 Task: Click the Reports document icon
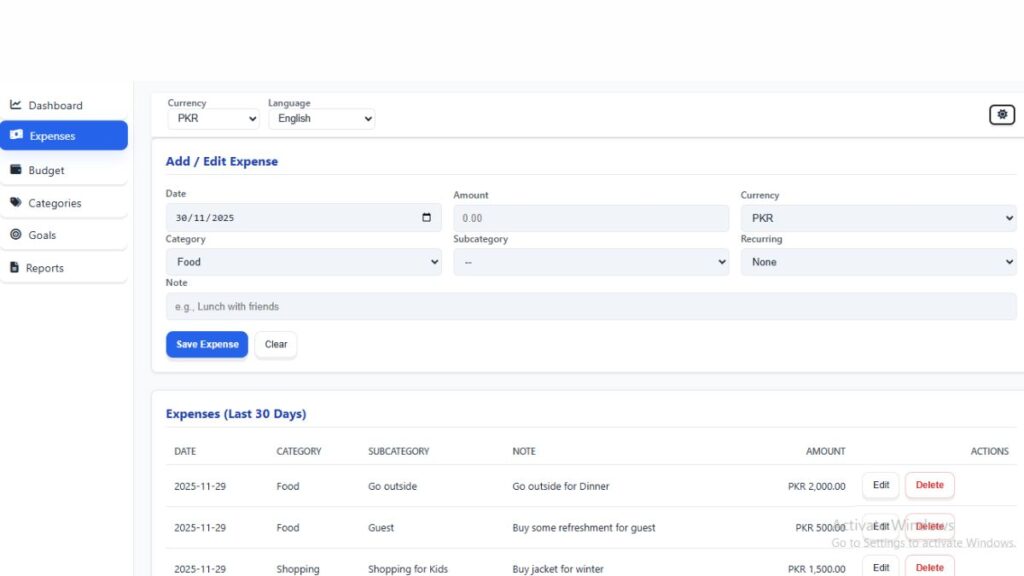[x=16, y=267]
